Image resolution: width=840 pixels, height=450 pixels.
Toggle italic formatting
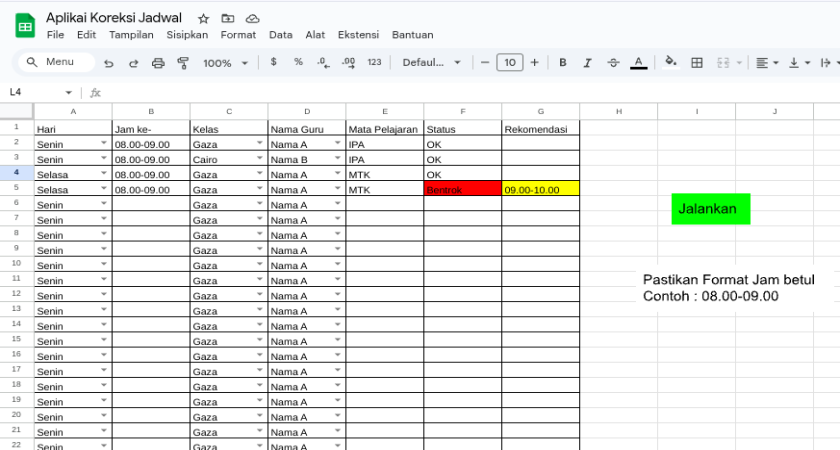[x=587, y=63]
